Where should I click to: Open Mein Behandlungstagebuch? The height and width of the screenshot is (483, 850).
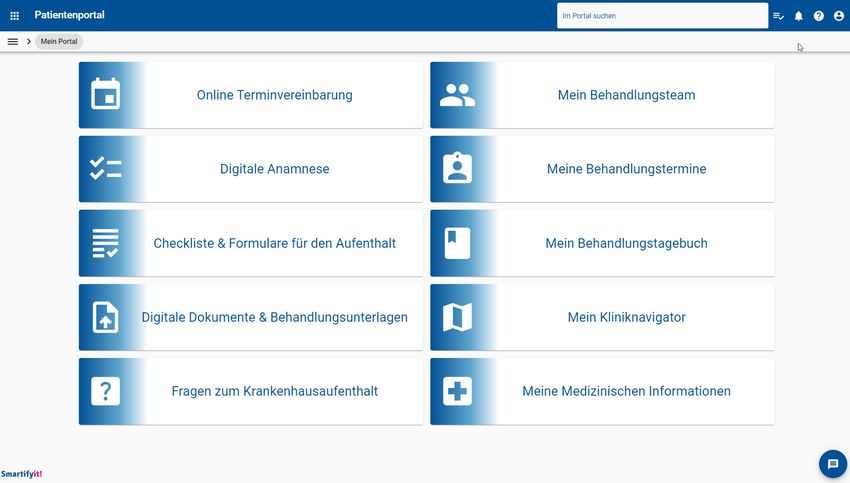coord(626,243)
